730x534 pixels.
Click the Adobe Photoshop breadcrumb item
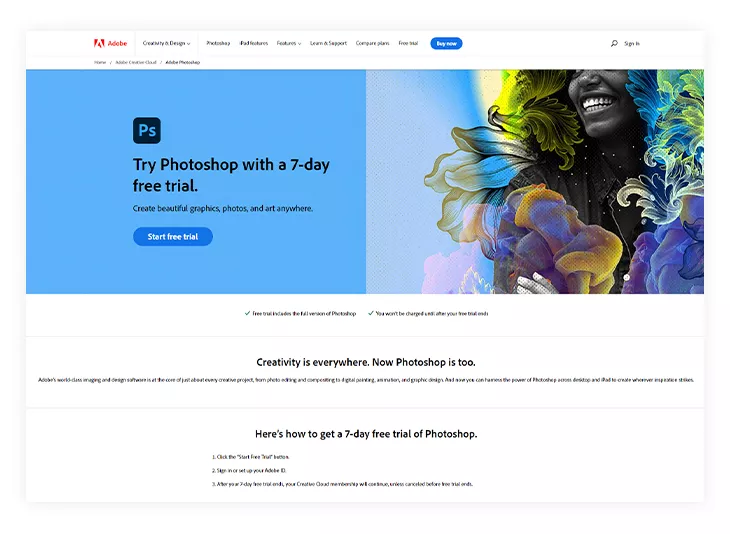tap(182, 62)
